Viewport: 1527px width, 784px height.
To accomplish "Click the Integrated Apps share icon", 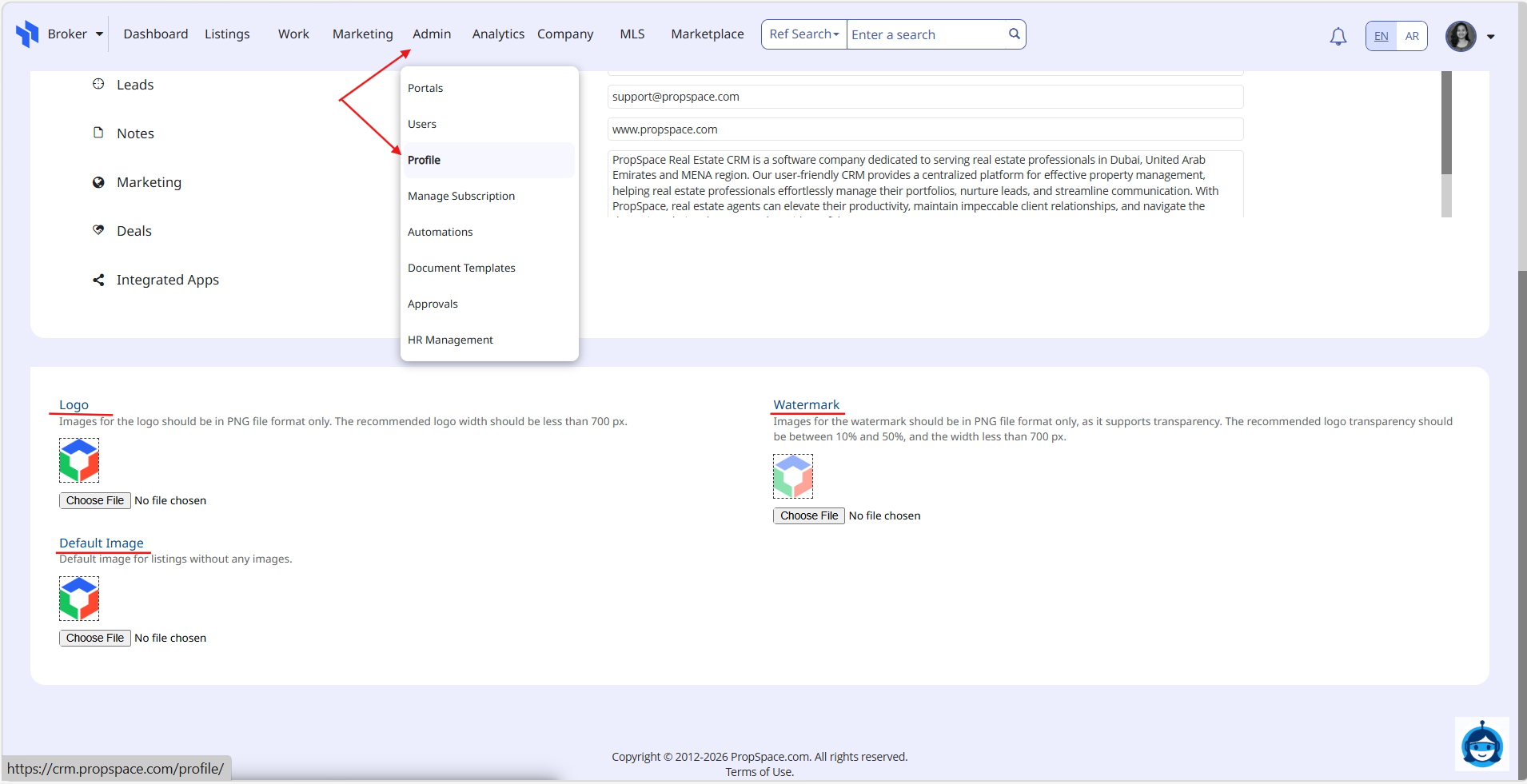I will (x=98, y=280).
